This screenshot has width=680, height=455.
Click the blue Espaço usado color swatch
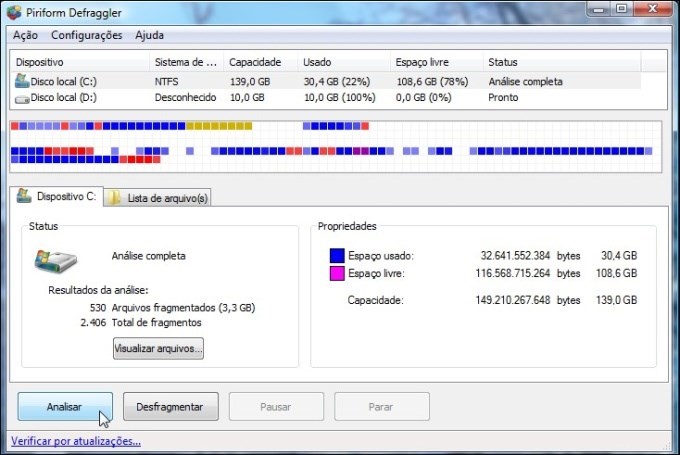337,255
